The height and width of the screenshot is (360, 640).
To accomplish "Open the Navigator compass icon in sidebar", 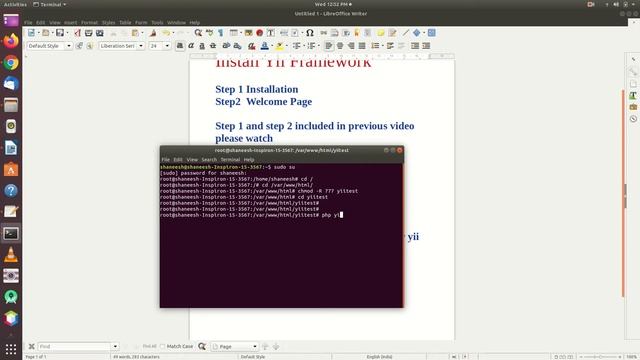I will (x=633, y=119).
